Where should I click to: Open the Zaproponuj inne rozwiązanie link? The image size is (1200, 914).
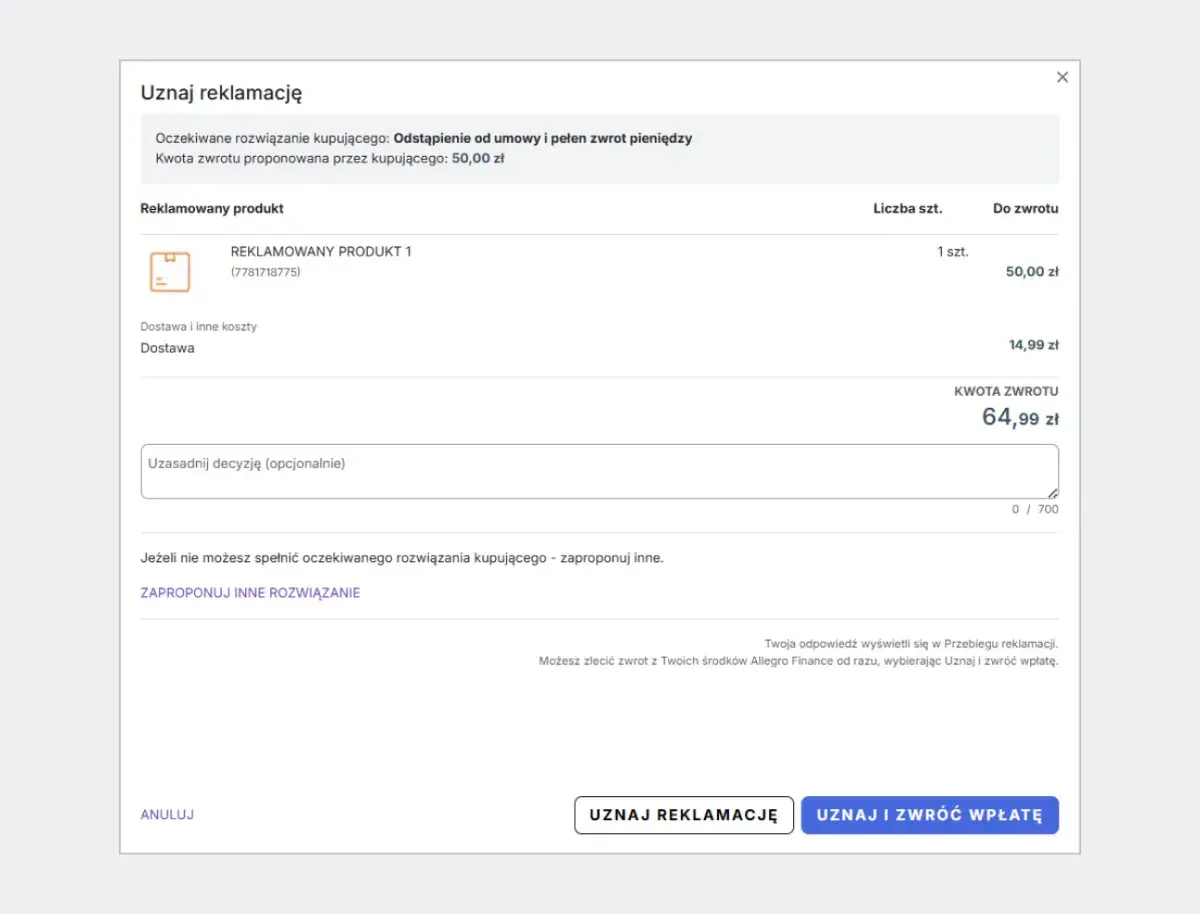pos(250,593)
